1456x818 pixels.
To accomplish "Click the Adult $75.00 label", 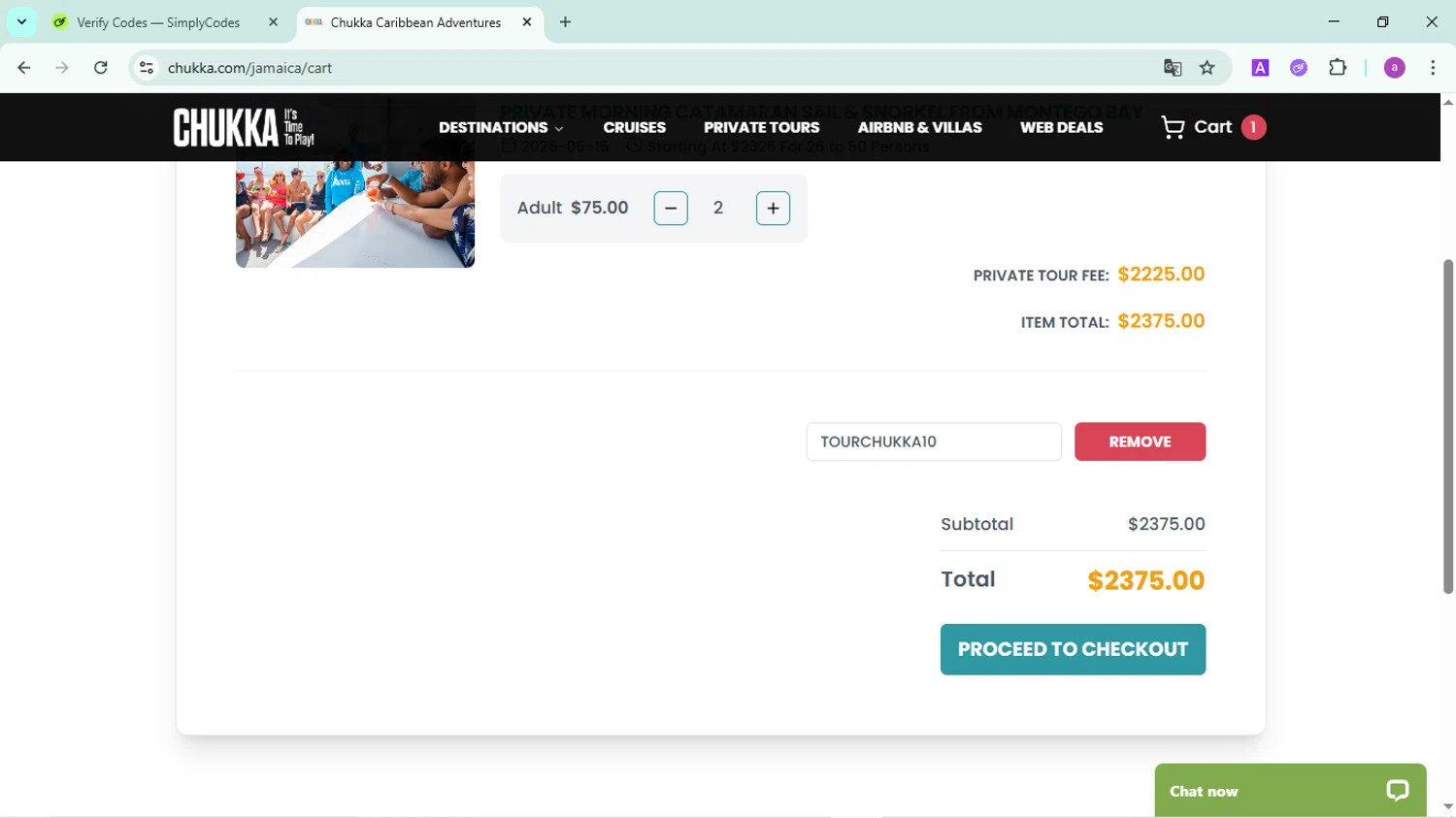I will click(573, 208).
